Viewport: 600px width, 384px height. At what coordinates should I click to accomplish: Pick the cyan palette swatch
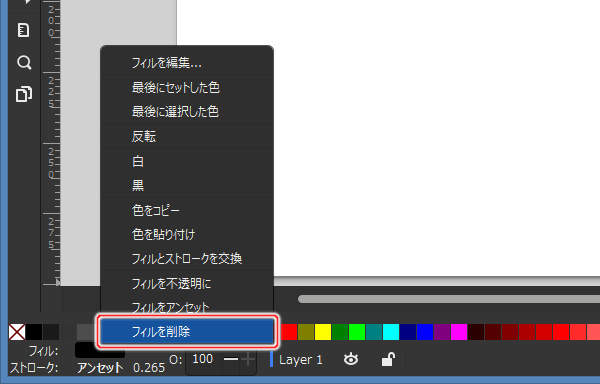(x=391, y=332)
